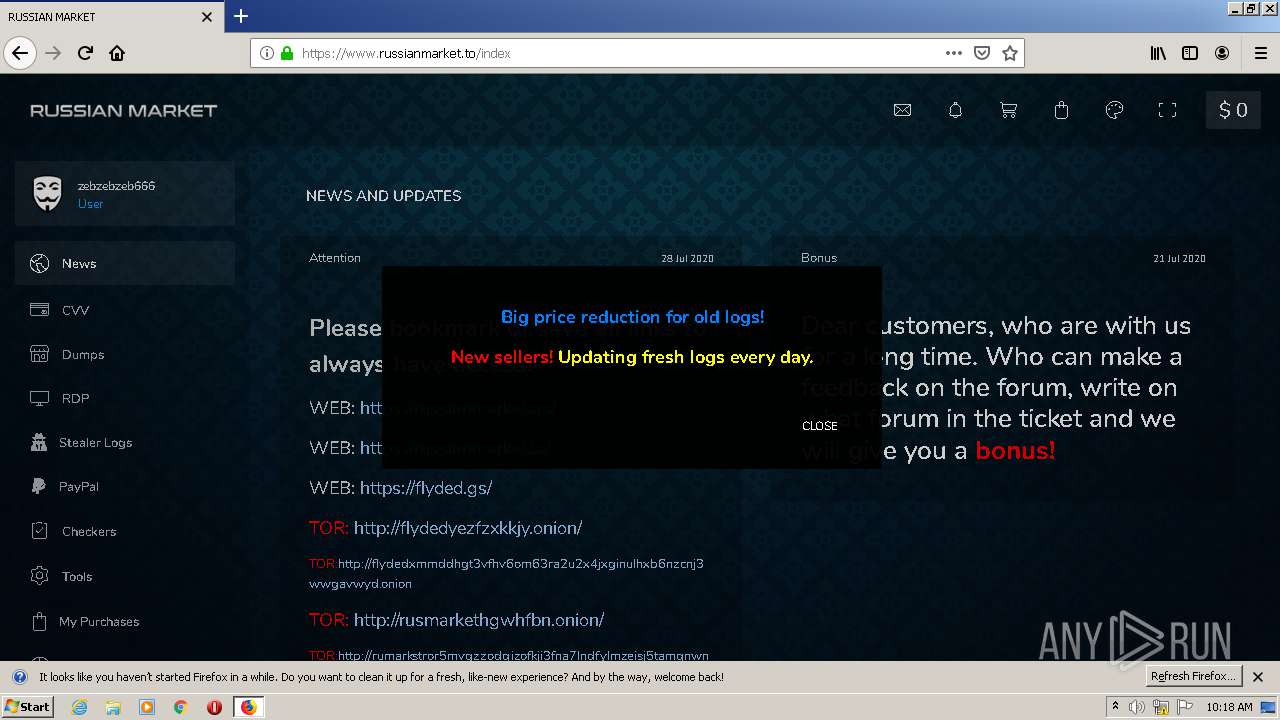This screenshot has height=720, width=1280.
Task: Open the notifications bell icon
Action: 955,110
